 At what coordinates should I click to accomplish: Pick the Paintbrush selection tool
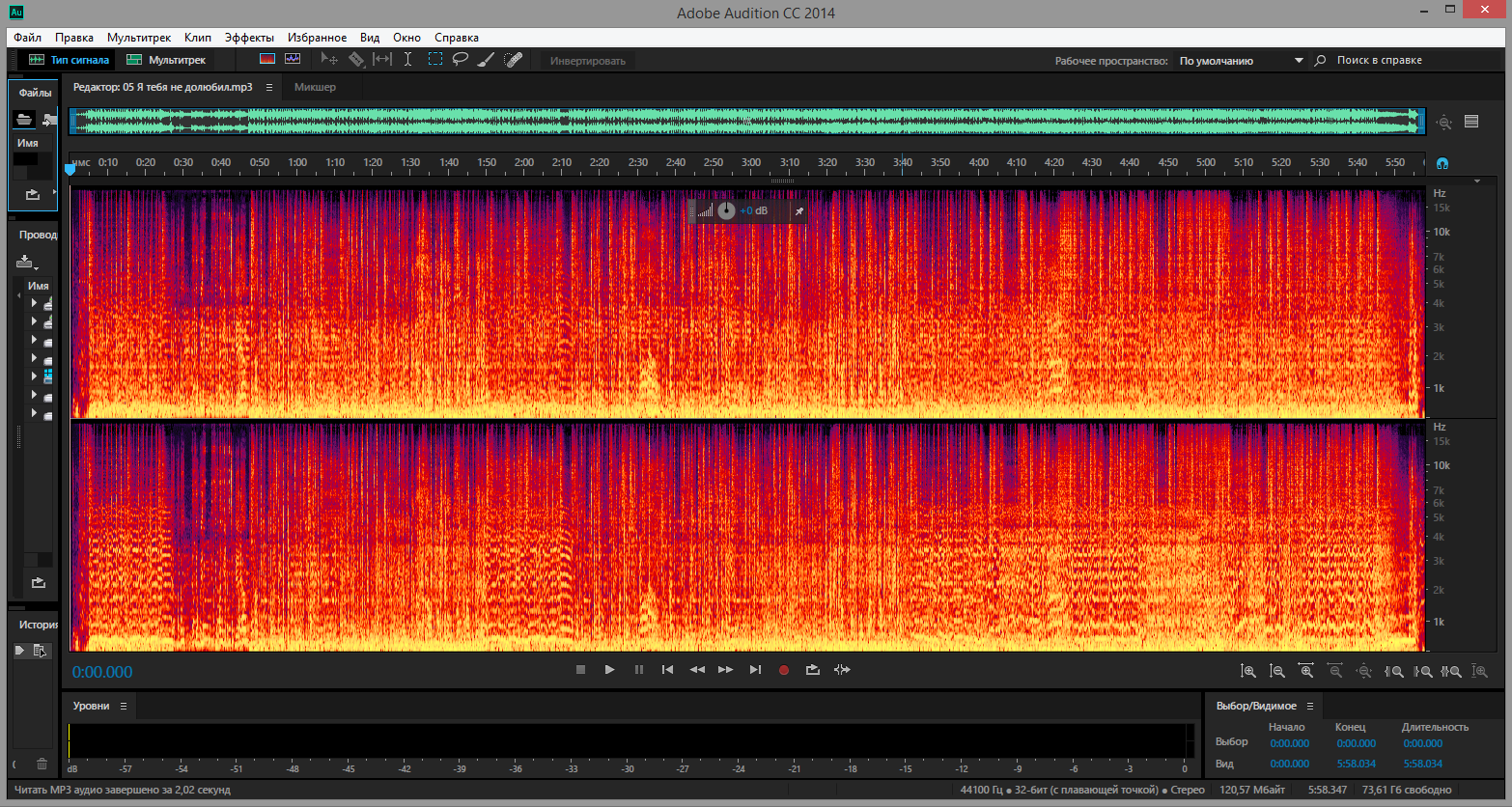click(487, 60)
